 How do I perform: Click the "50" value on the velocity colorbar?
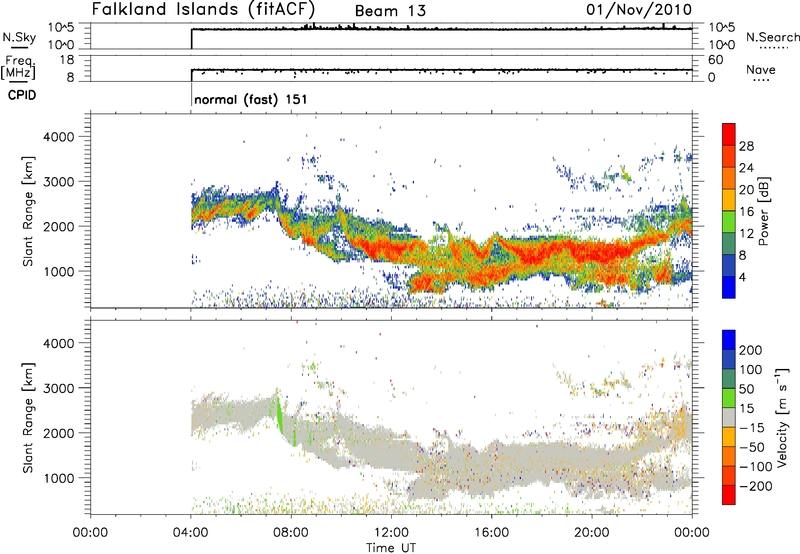coord(746,389)
